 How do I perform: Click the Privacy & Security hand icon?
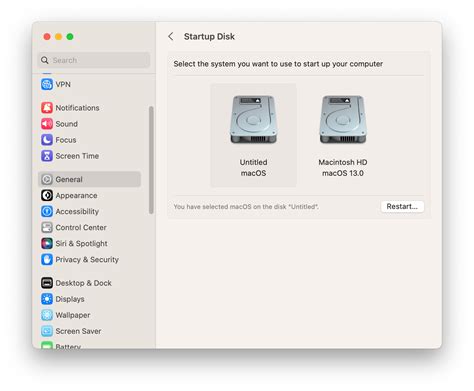coord(47,259)
